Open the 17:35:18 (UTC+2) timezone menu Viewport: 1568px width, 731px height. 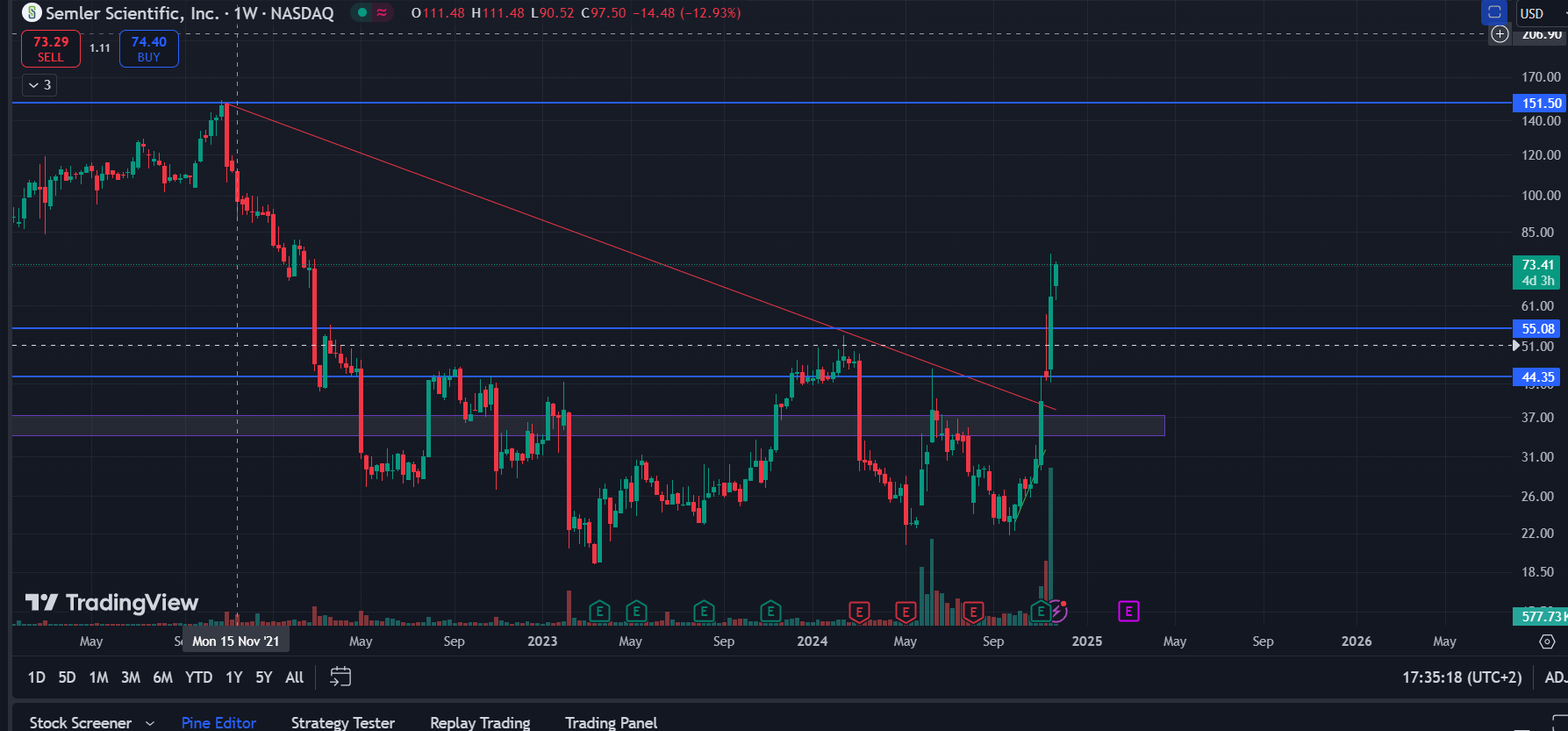[x=1462, y=677]
